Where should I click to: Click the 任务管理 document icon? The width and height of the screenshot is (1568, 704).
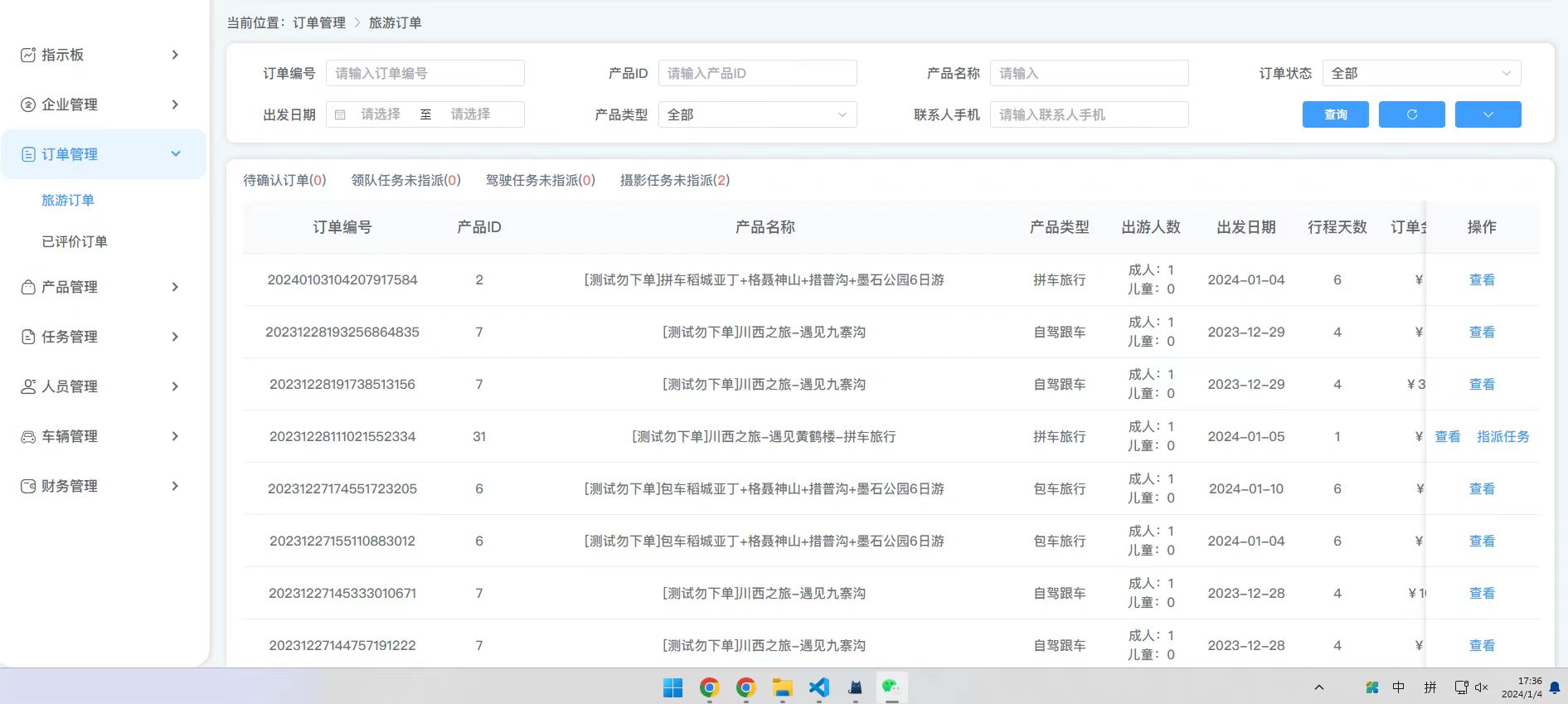28,337
